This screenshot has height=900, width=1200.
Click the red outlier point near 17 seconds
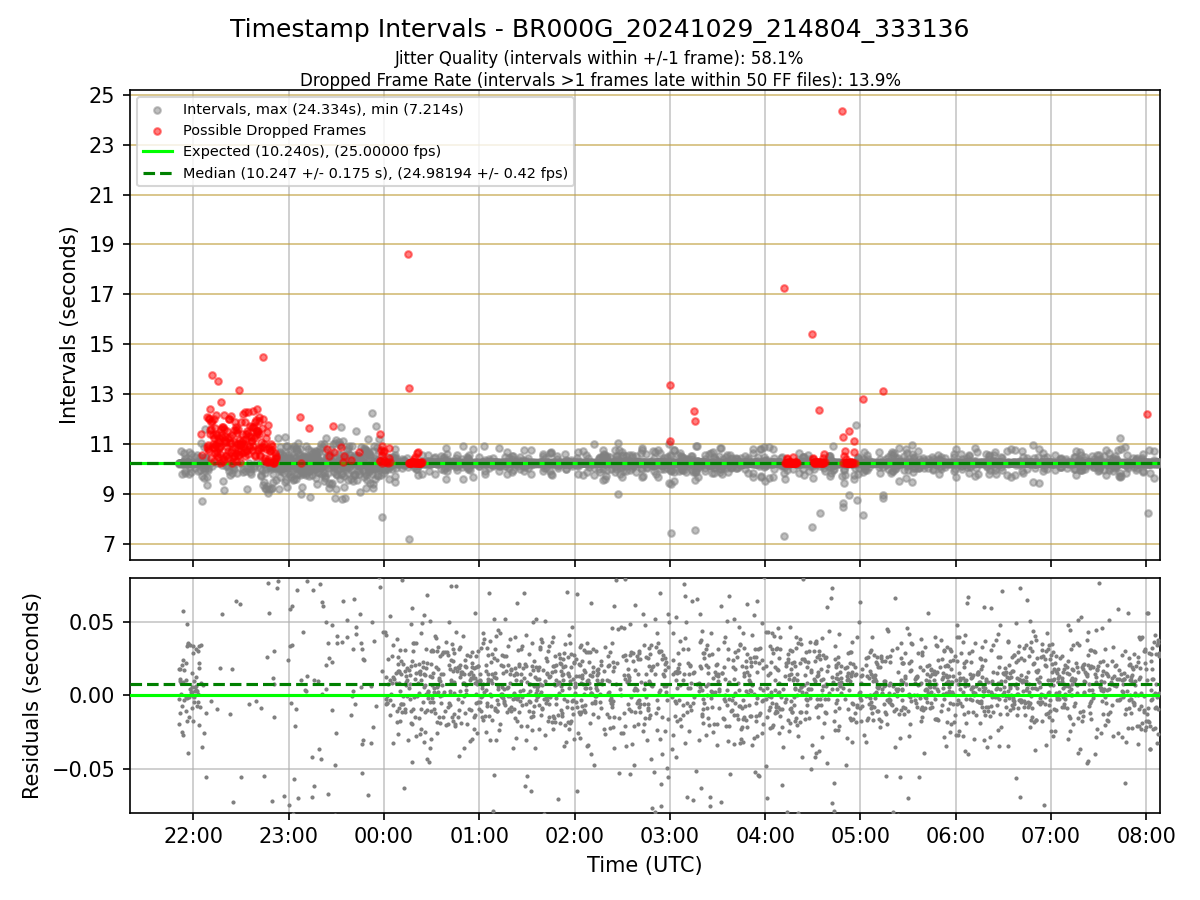[784, 288]
